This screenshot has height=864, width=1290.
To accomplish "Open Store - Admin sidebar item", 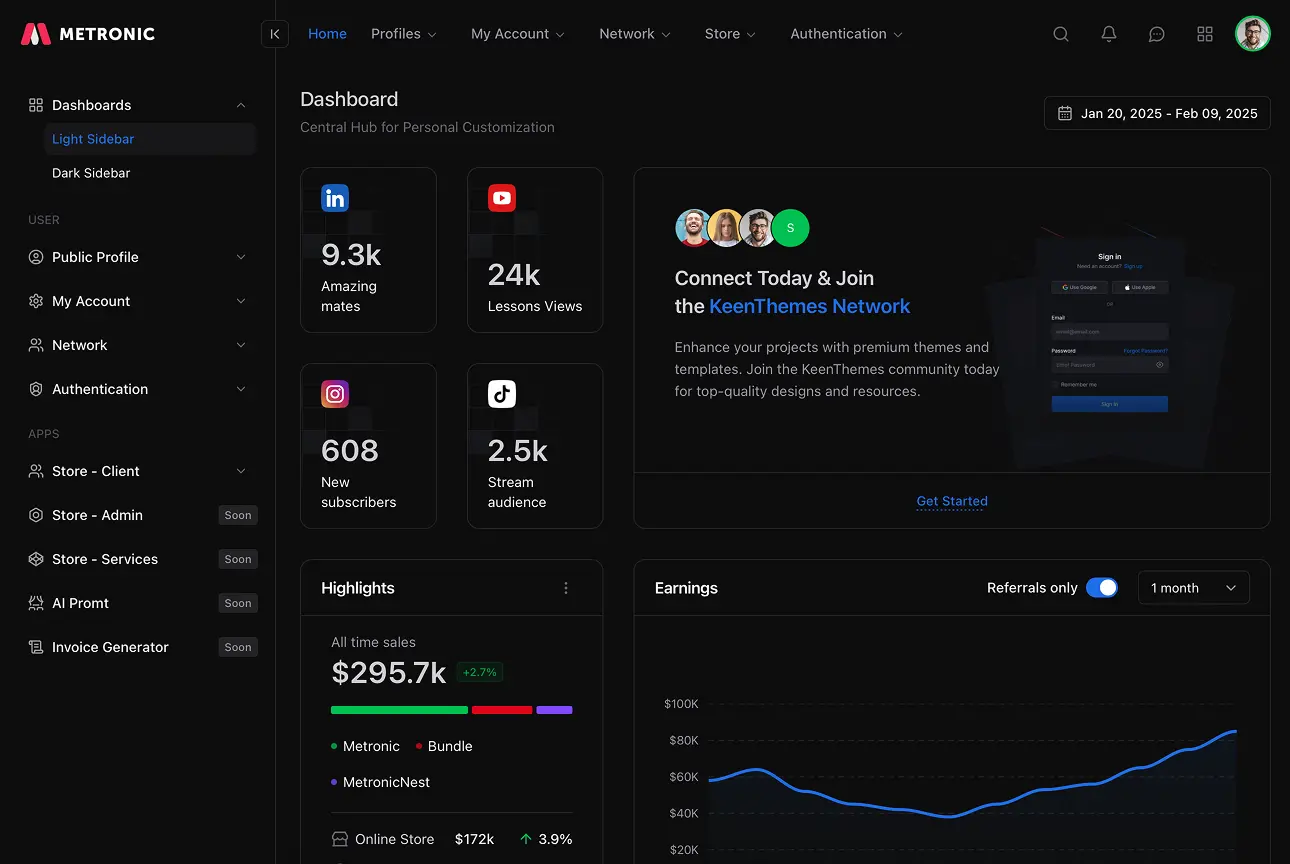I will point(142,515).
